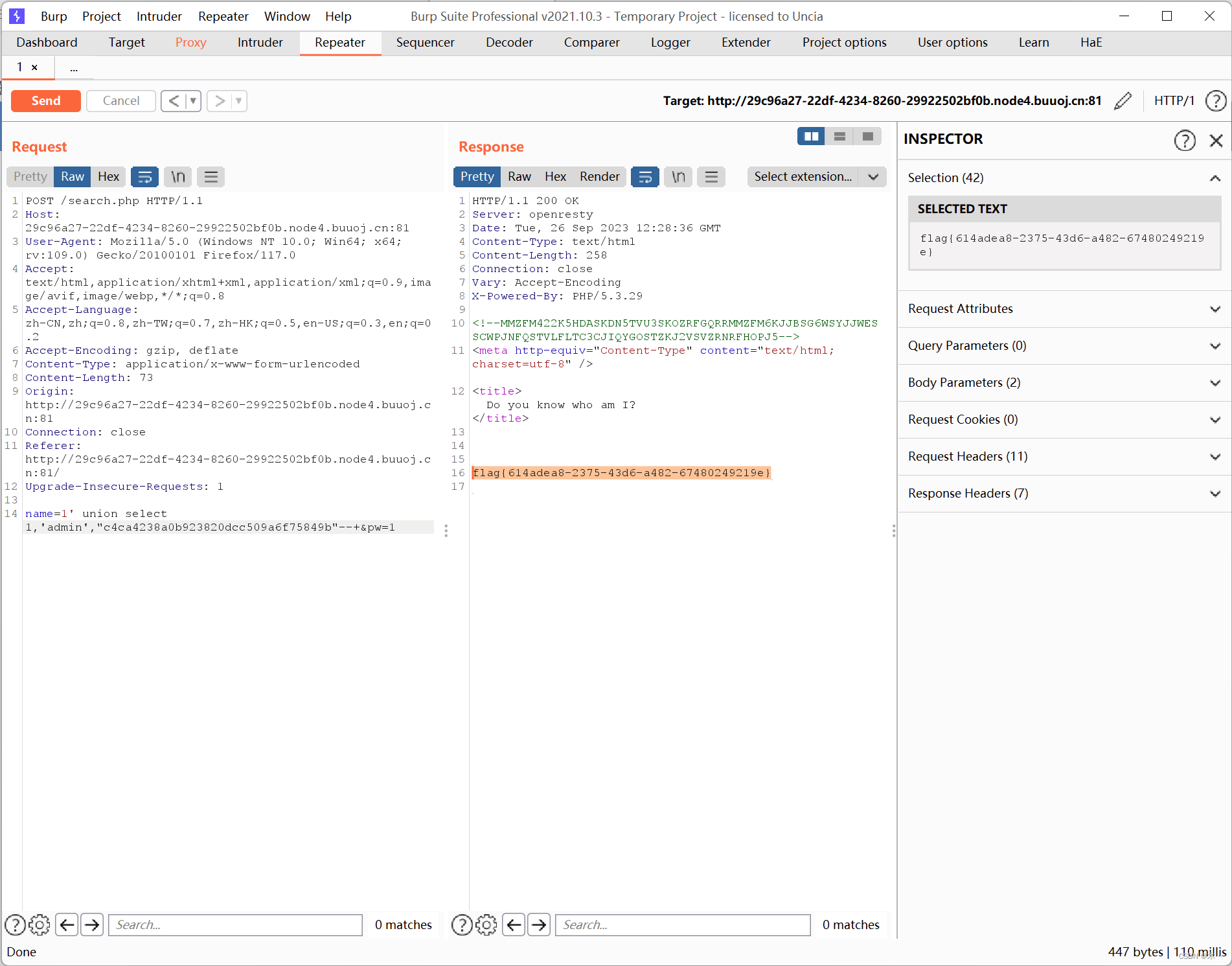Open response search settings gear
This screenshot has height=966, width=1232.
[x=486, y=925]
